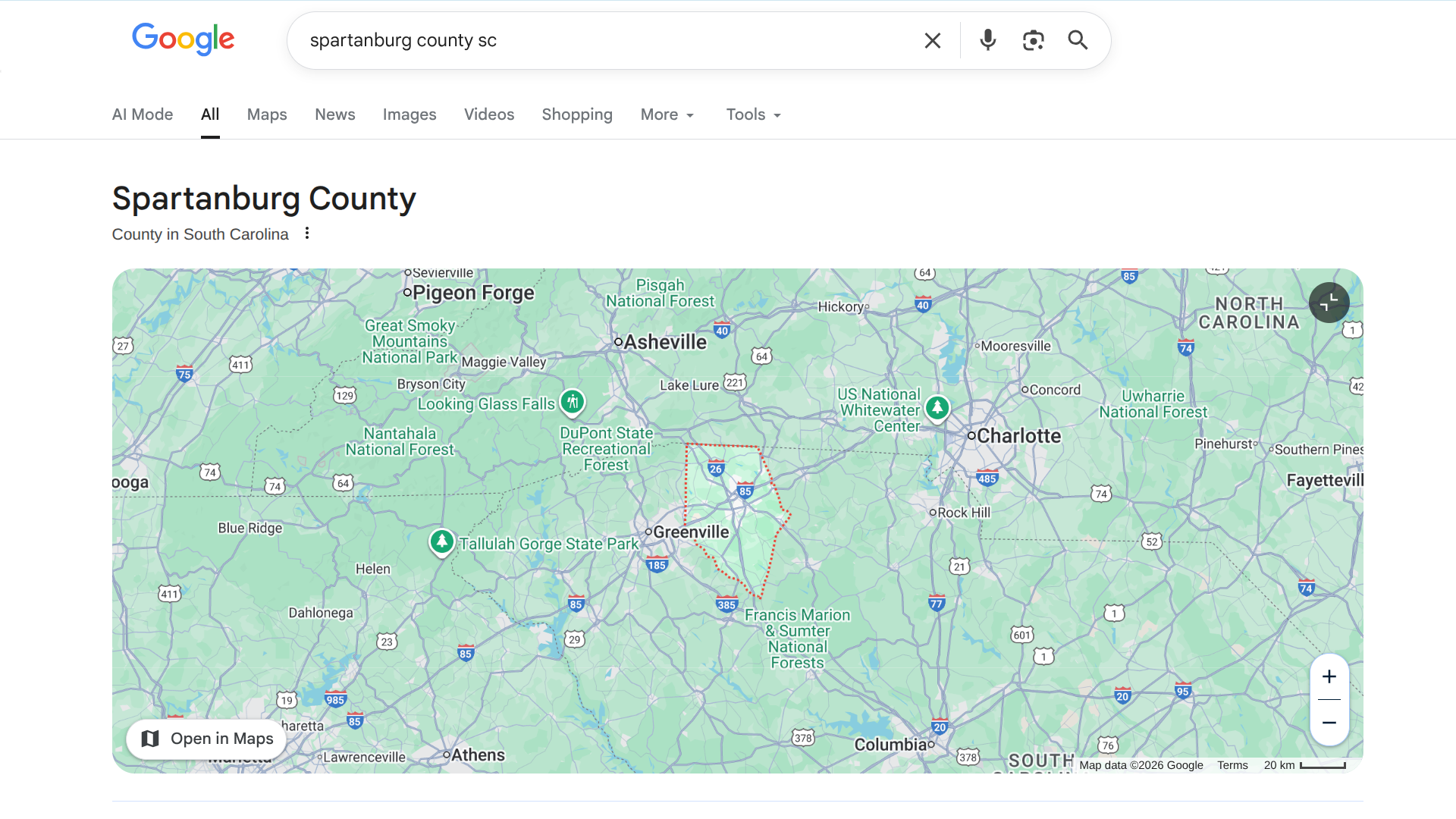This screenshot has height=819, width=1456.
Task: Zoom out on the map
Action: [1329, 723]
